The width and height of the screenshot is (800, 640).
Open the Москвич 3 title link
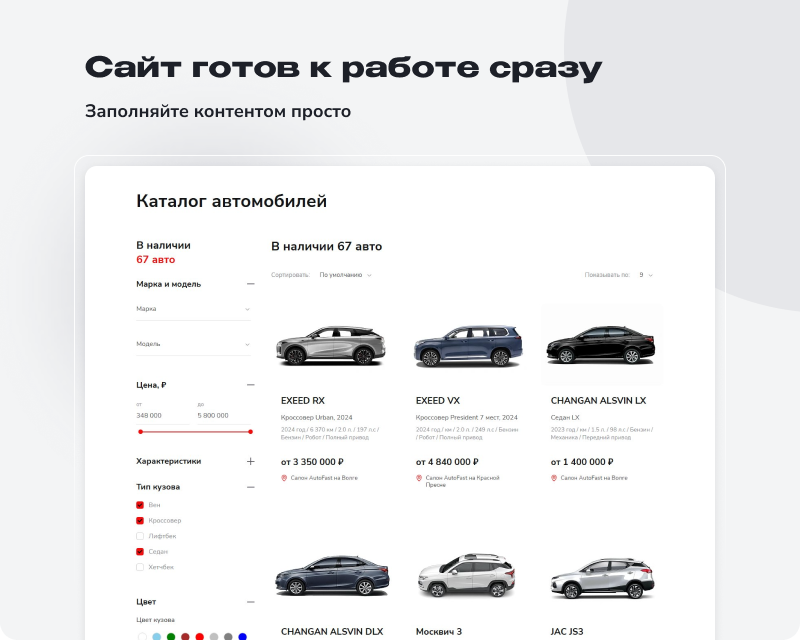click(x=439, y=631)
